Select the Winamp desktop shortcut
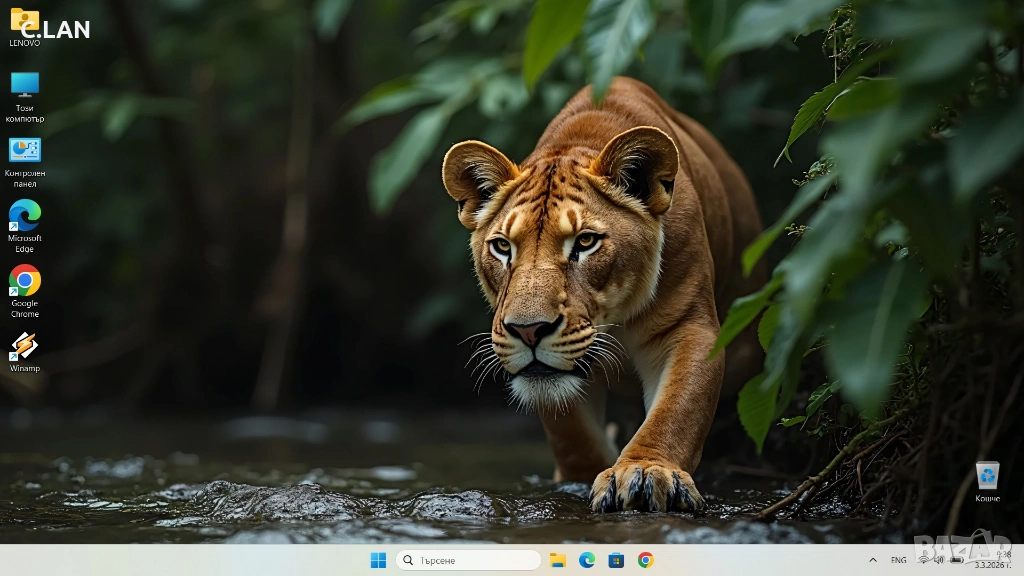1024x576 pixels. tap(24, 347)
